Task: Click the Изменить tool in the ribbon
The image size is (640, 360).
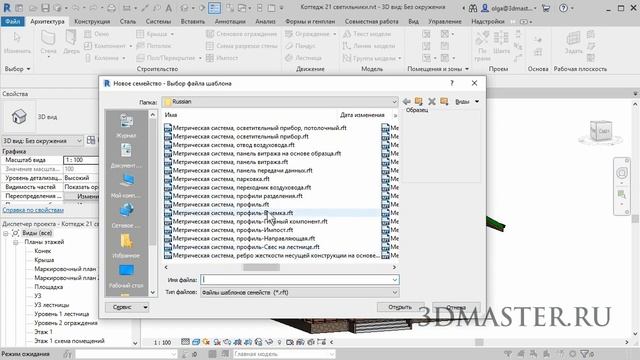Action: [17, 43]
